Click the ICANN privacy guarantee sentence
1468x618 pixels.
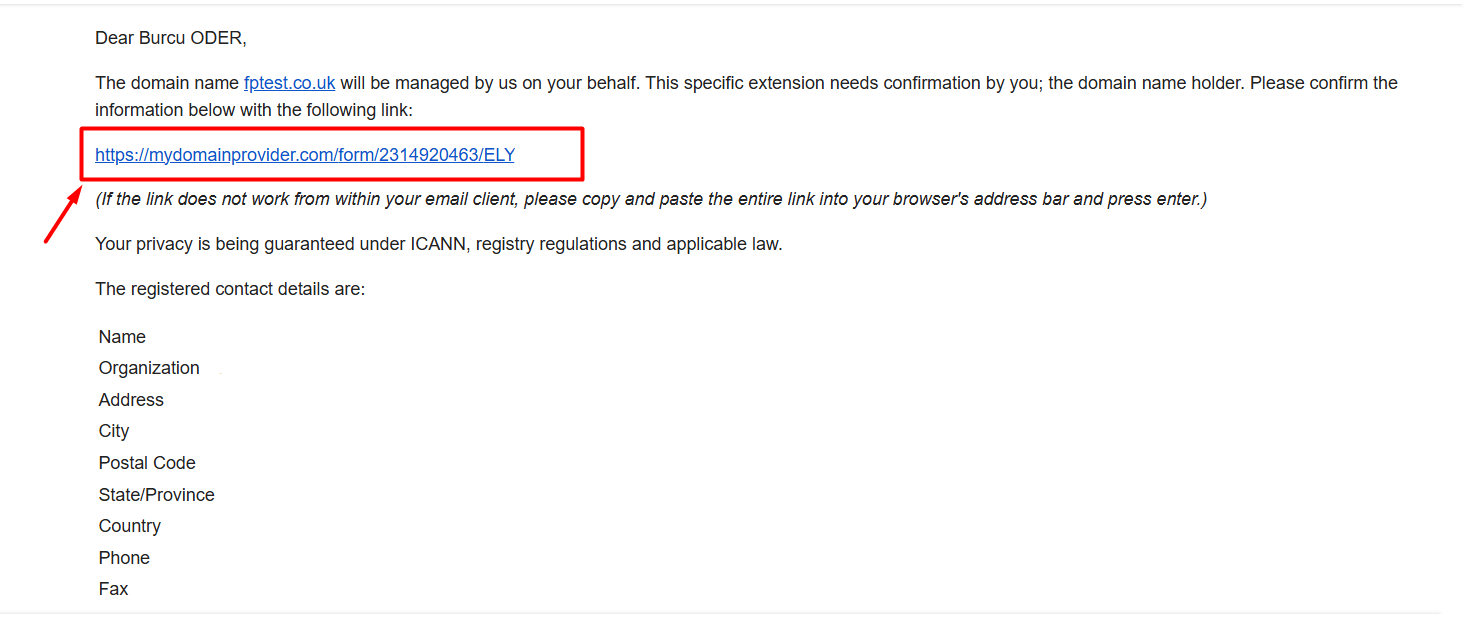[438, 244]
